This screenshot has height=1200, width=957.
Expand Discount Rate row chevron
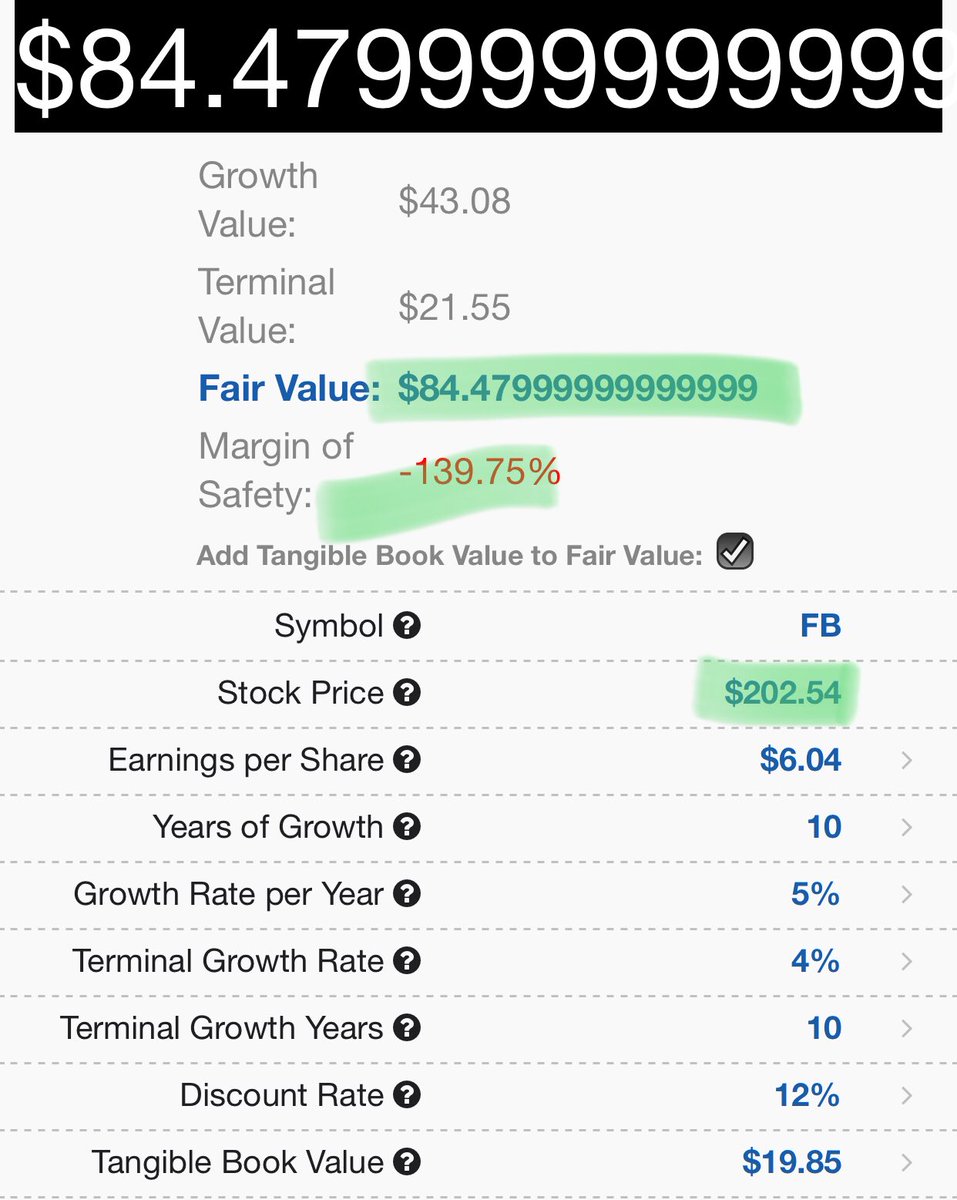pos(906,1095)
